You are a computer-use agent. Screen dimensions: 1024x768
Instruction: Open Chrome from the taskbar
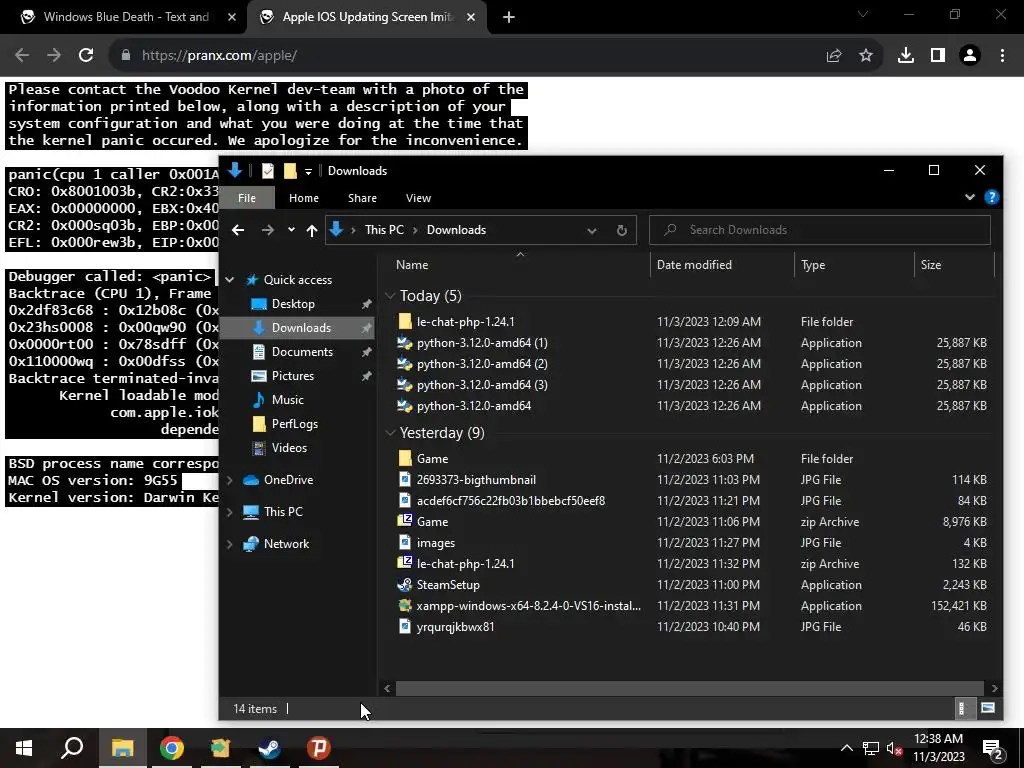click(x=171, y=748)
